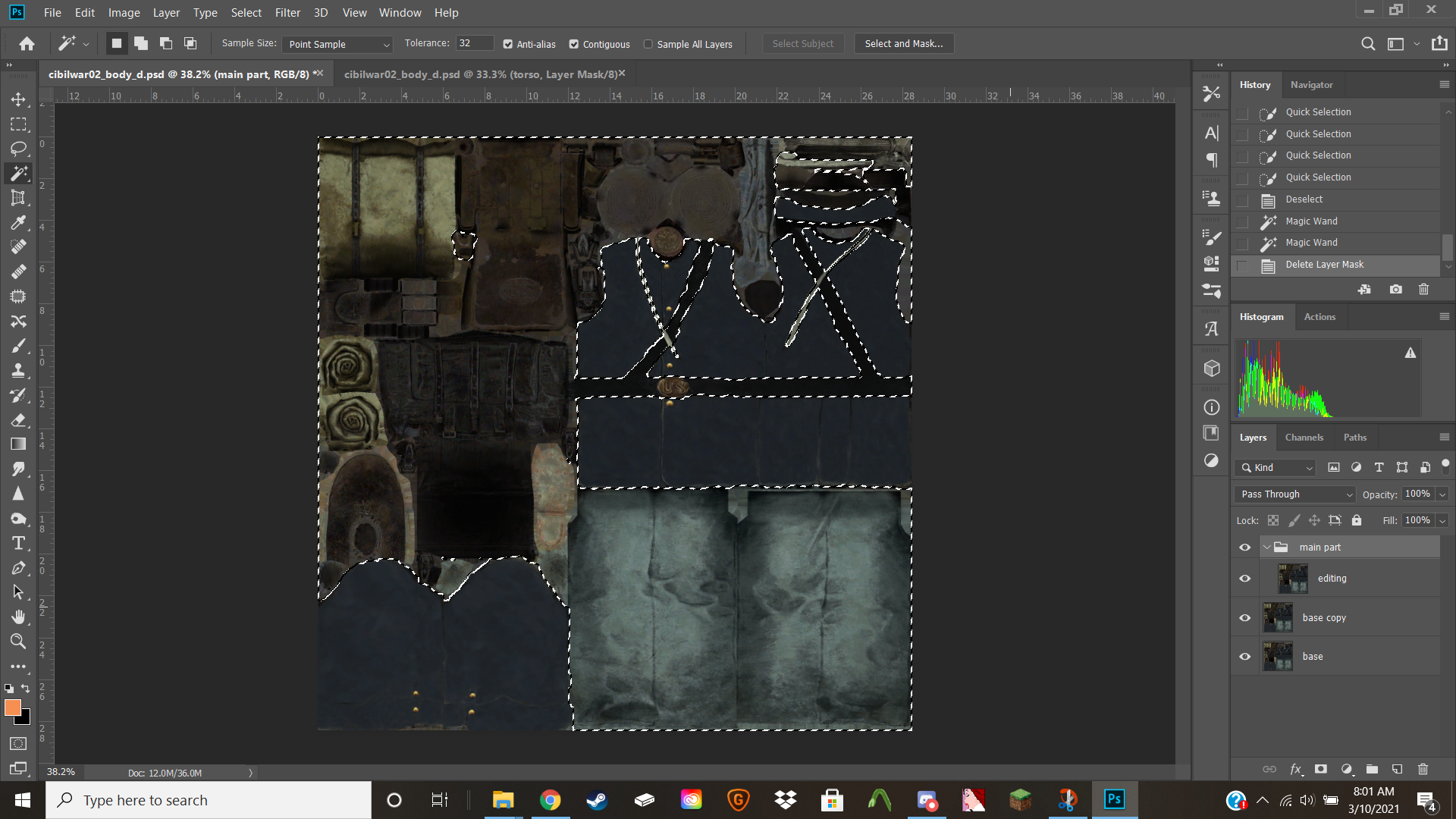Select the Zoom tool

[x=18, y=642]
